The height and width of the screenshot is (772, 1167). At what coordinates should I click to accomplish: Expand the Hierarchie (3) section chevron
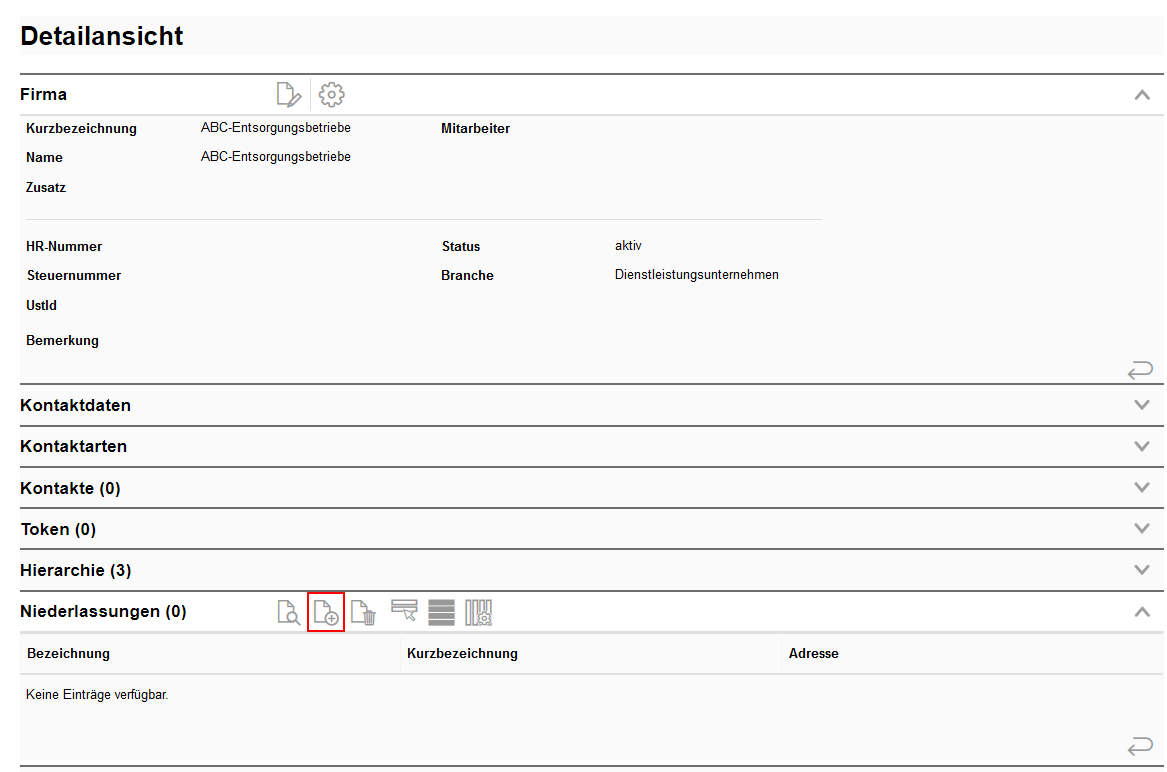1142,570
